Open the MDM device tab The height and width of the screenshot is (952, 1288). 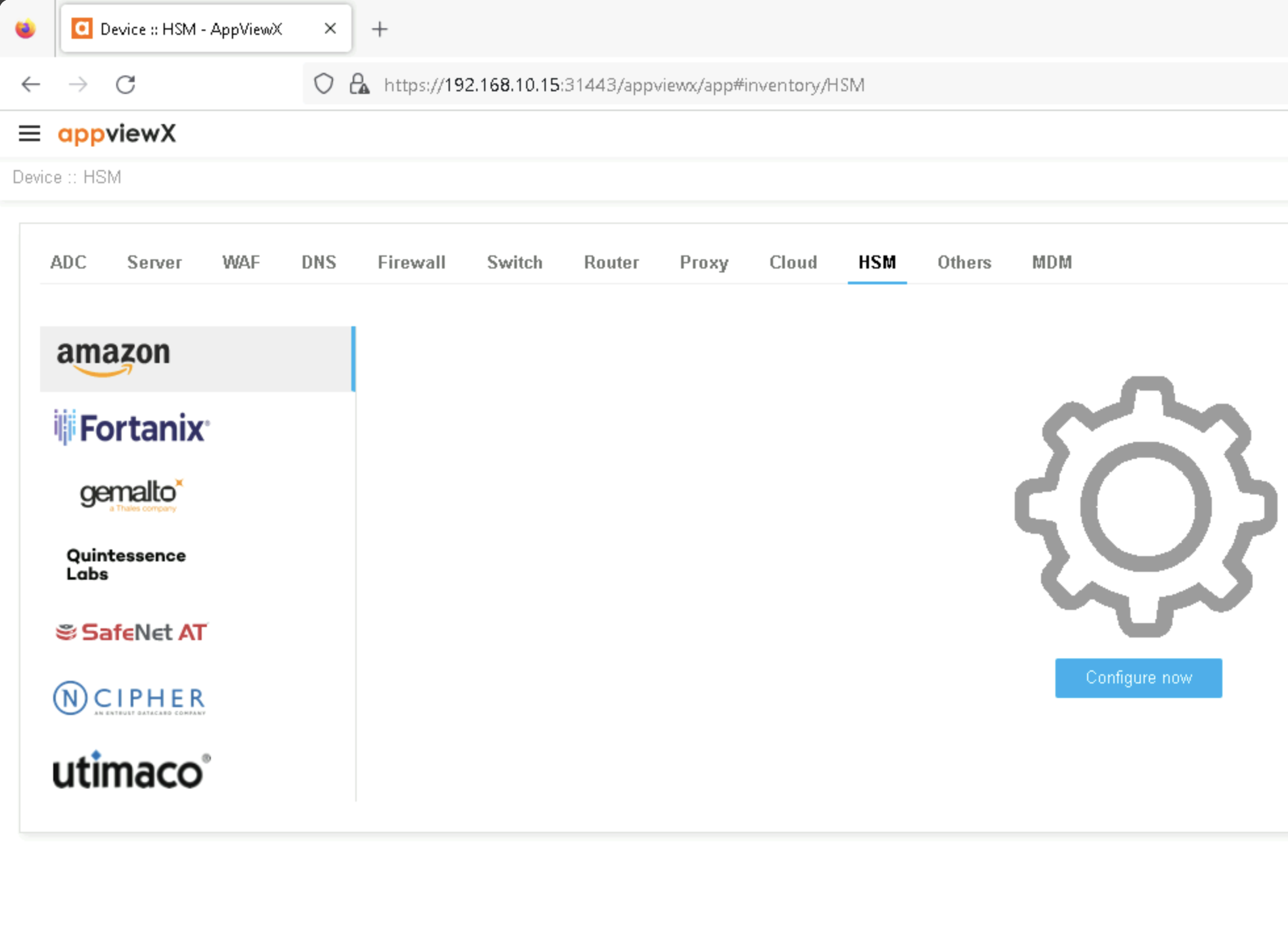click(1051, 263)
